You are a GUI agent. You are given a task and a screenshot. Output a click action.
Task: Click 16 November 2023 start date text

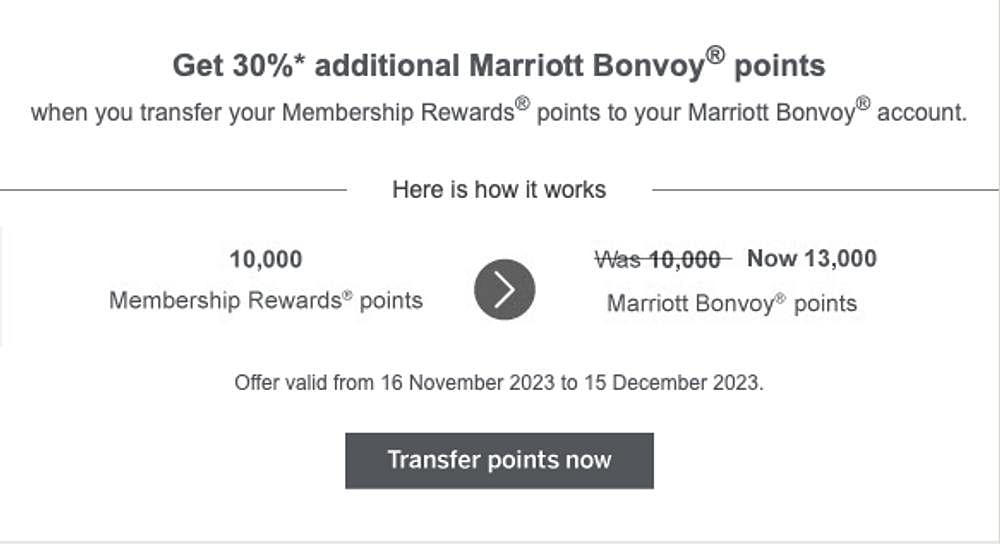click(x=468, y=383)
